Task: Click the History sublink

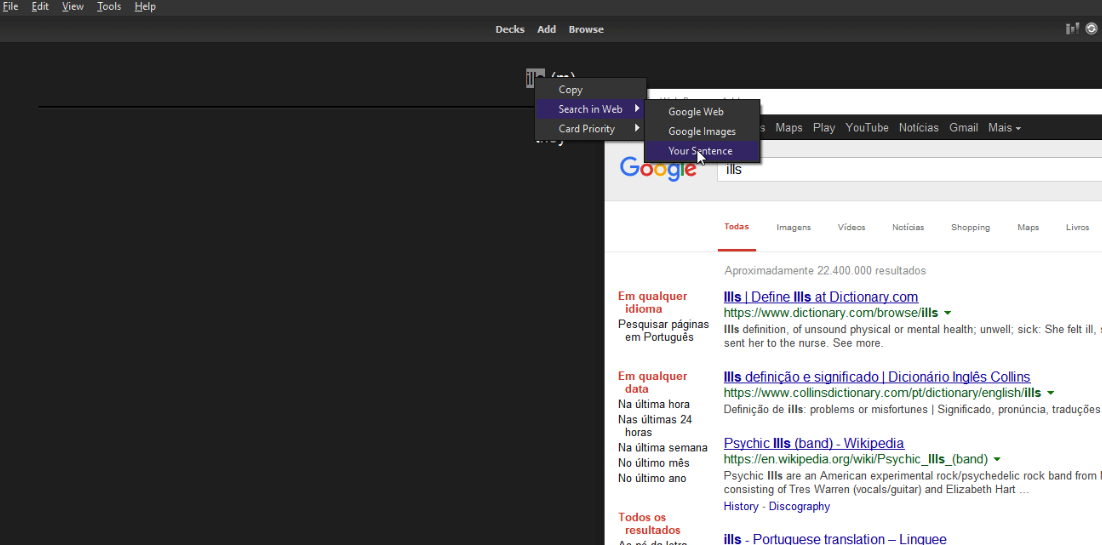Action: click(x=741, y=506)
